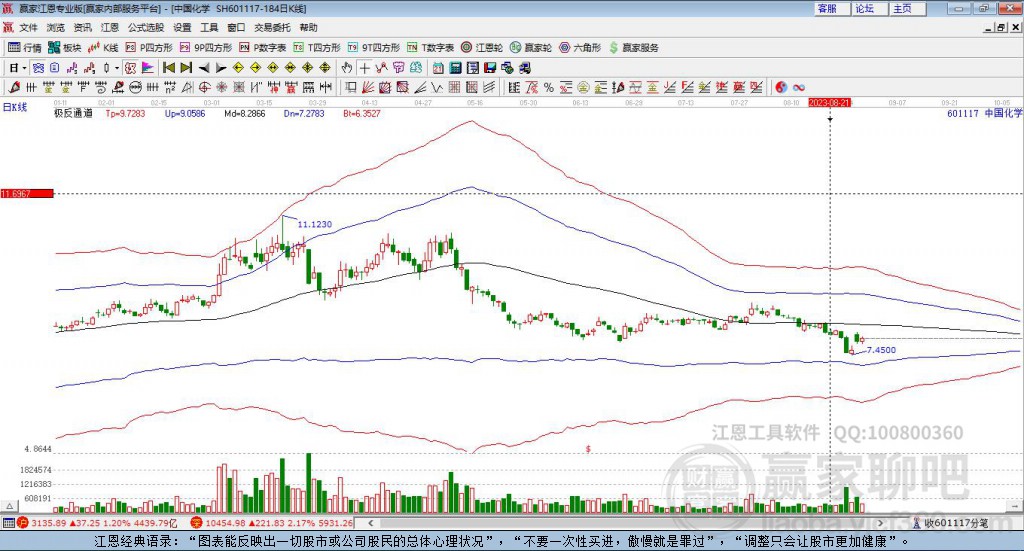
Task: Open the 六角形 hexagon chart tool
Action: pos(580,47)
